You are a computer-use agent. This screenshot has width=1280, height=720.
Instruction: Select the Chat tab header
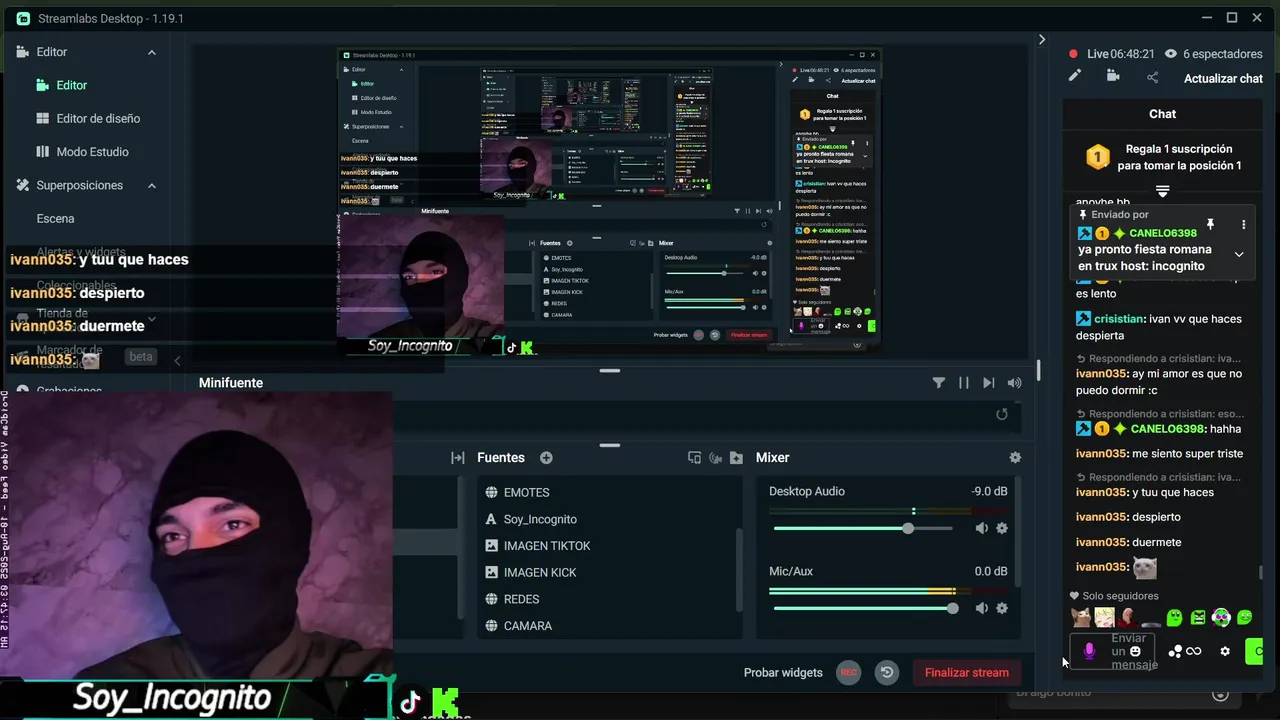click(x=1162, y=114)
